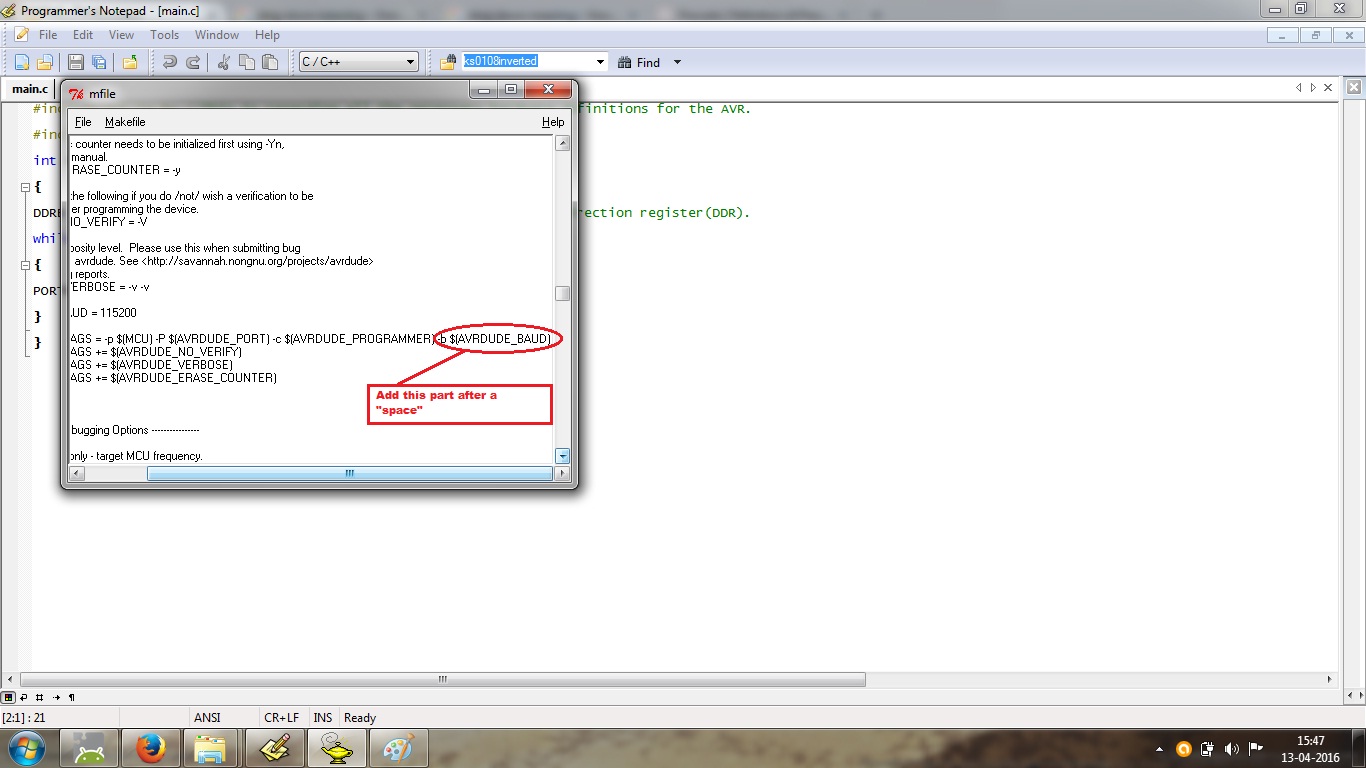Create a new file

[21, 61]
